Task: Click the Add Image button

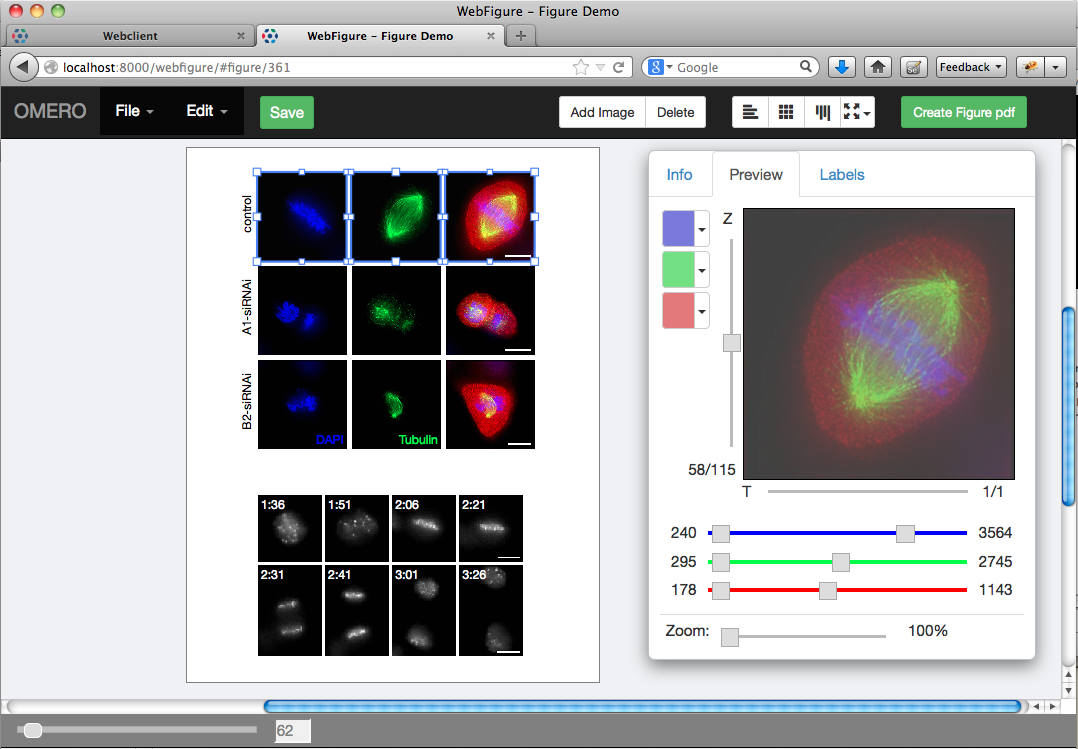Action: coord(602,112)
